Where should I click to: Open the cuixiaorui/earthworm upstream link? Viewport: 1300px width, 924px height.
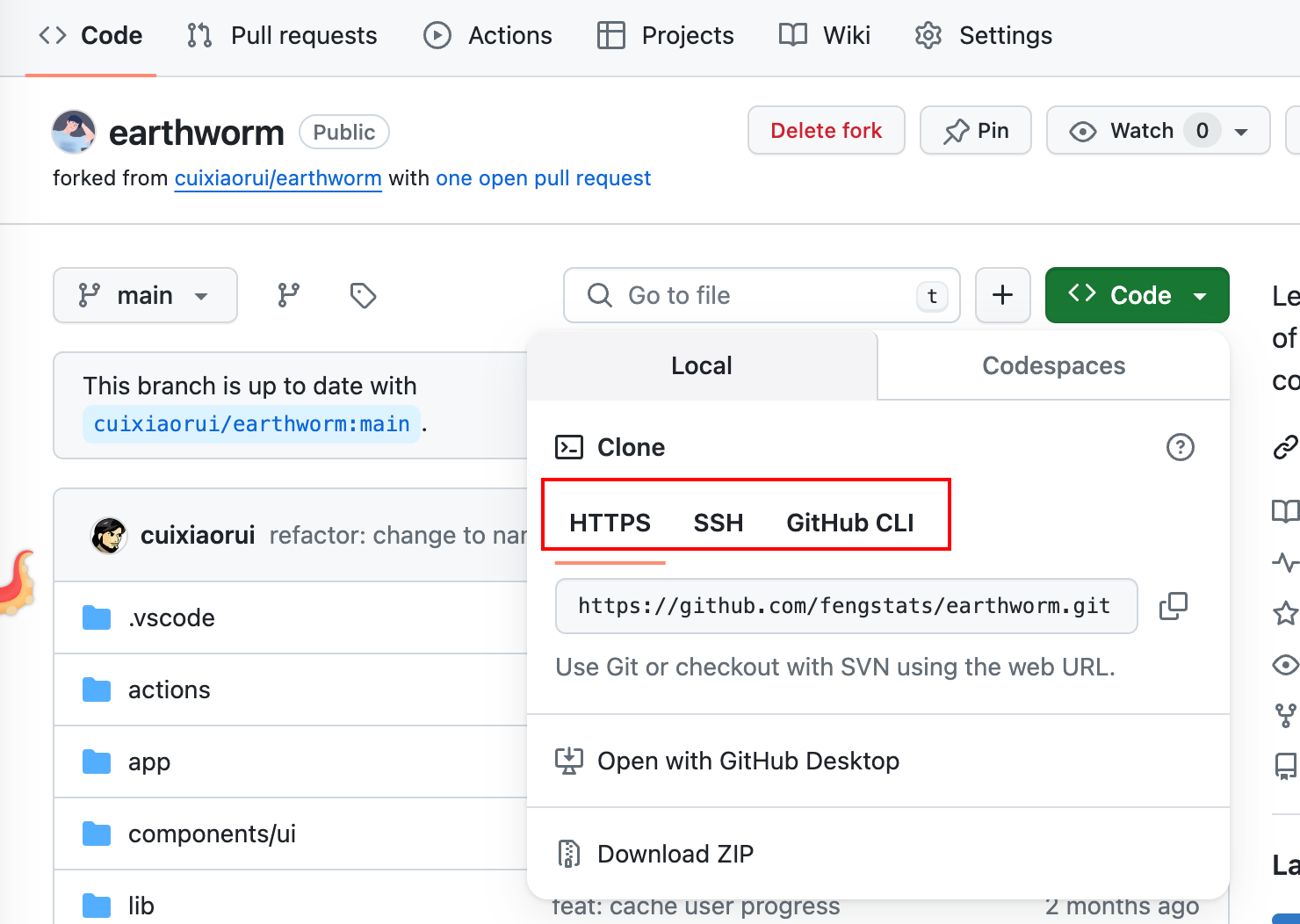click(278, 178)
